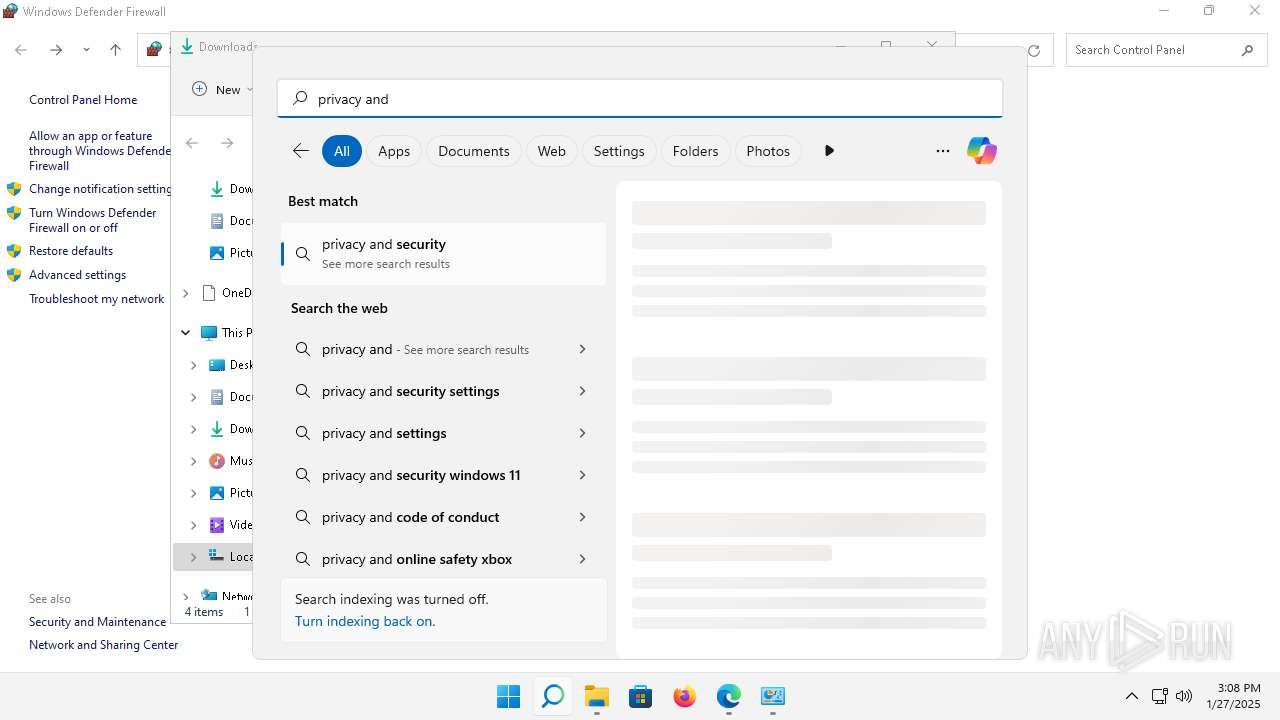The image size is (1280, 720).
Task: Select 'privacy and - See more search results'
Action: (444, 349)
